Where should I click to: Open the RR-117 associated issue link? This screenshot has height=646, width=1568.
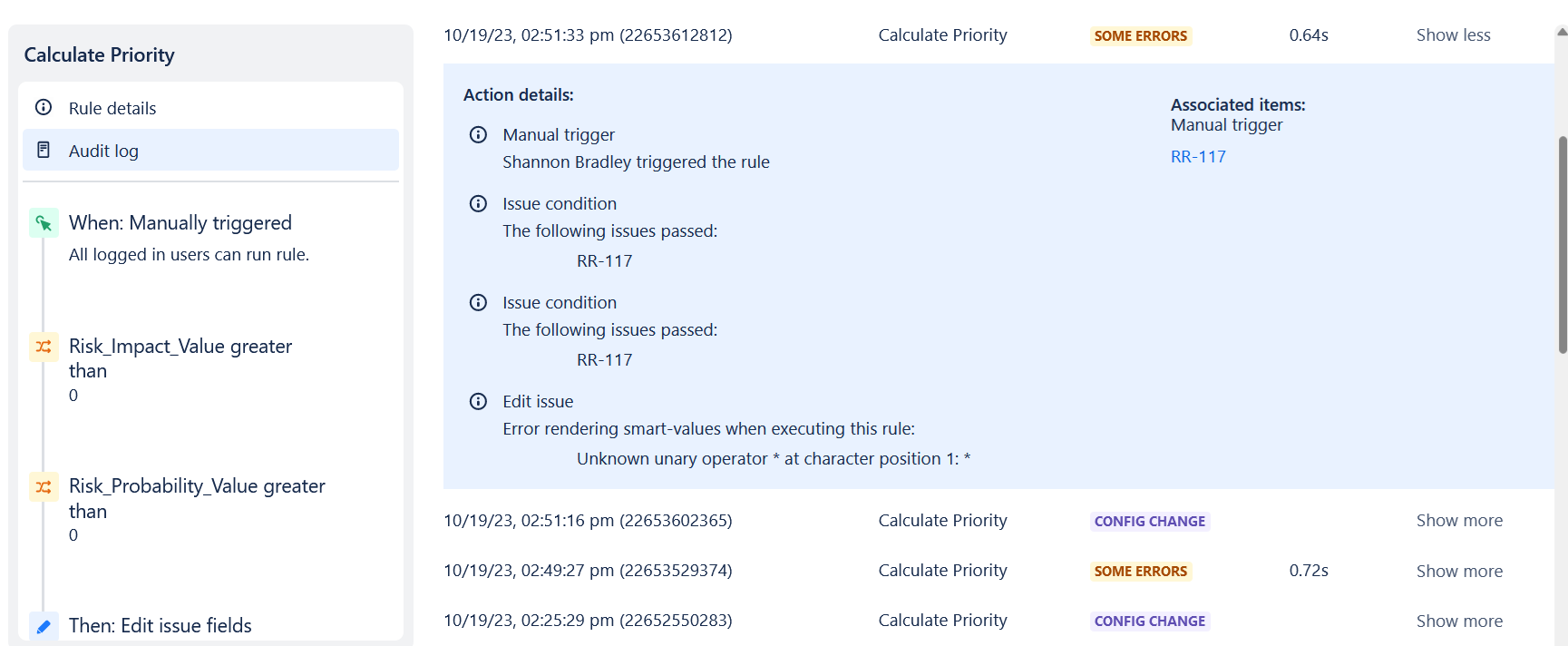coord(1198,157)
